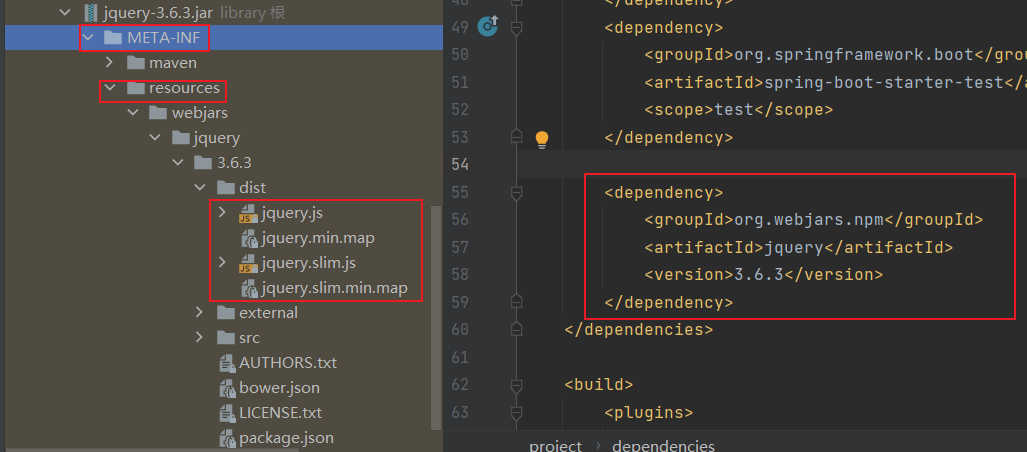Viewport: 1027px width, 452px height.
Task: Click the dist folder icon
Action: pyautogui.click(x=225, y=188)
